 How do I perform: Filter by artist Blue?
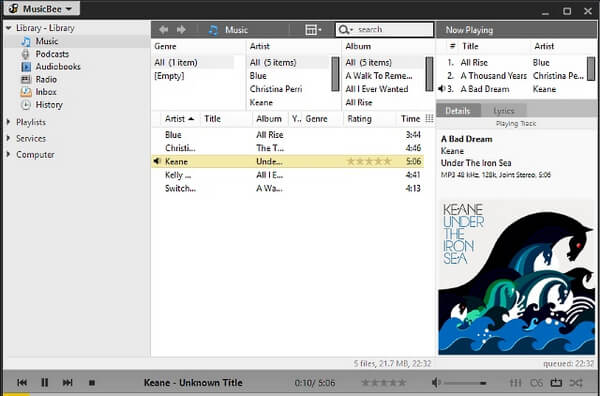coord(258,76)
